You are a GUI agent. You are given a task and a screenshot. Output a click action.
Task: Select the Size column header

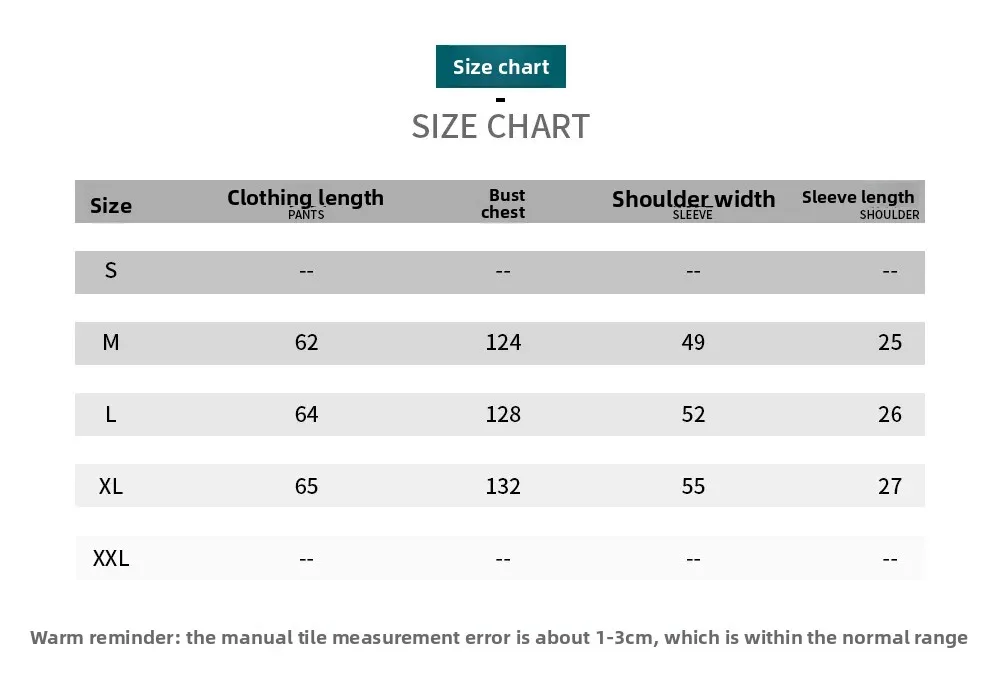pyautogui.click(x=111, y=205)
